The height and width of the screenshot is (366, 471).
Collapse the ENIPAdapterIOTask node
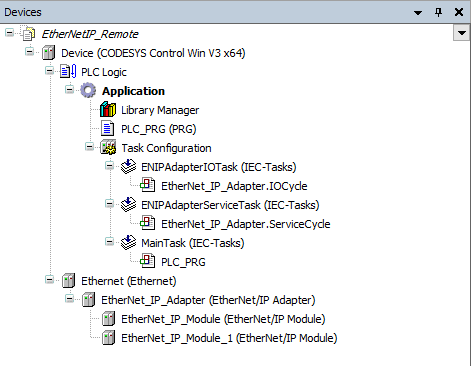point(109,165)
